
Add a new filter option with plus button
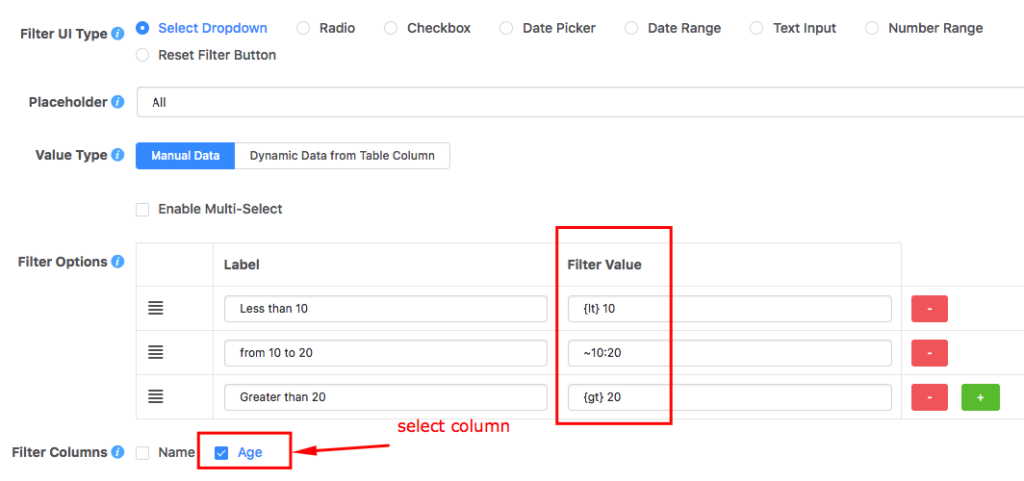click(x=980, y=397)
